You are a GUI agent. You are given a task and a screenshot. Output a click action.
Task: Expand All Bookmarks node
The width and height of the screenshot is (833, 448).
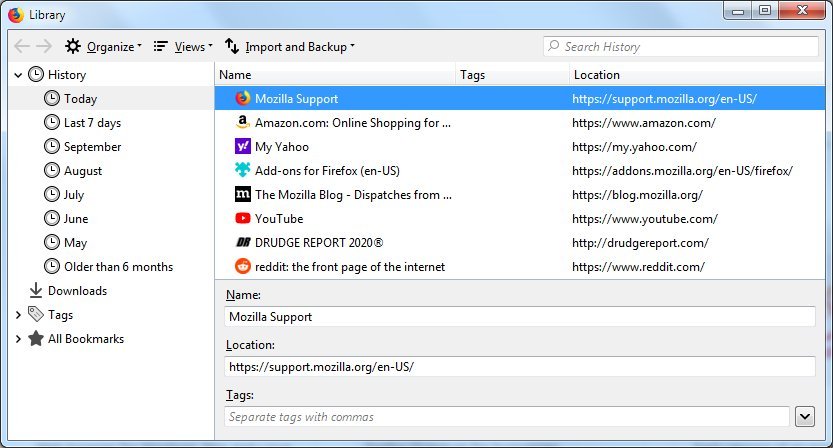tap(18, 339)
